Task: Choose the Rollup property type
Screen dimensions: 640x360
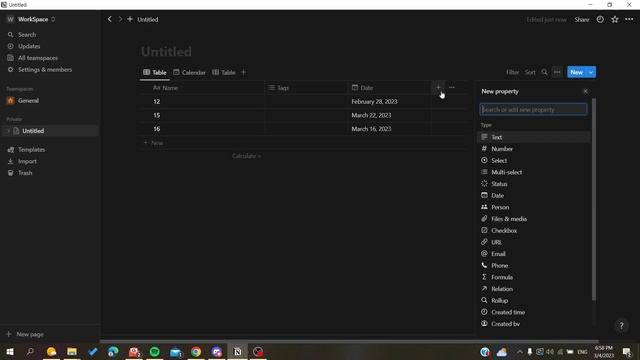Action: 534,300
